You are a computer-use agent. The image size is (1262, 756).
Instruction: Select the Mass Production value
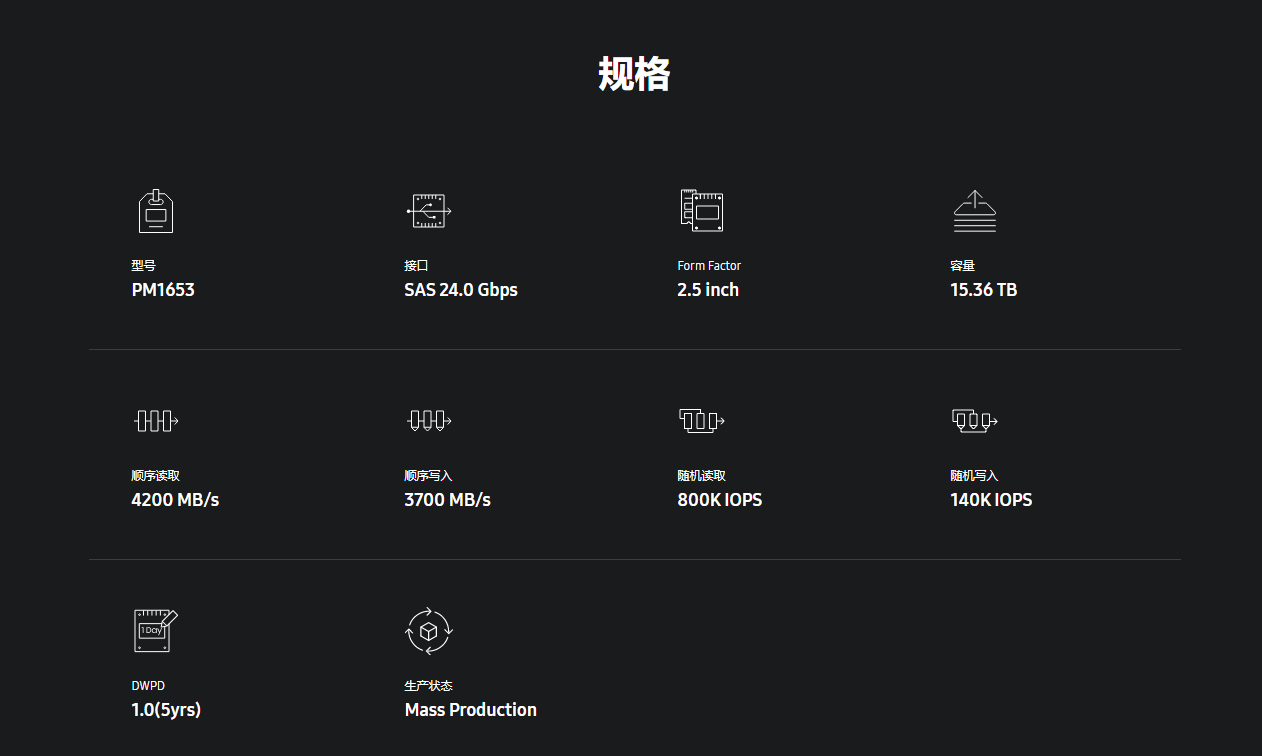471,710
